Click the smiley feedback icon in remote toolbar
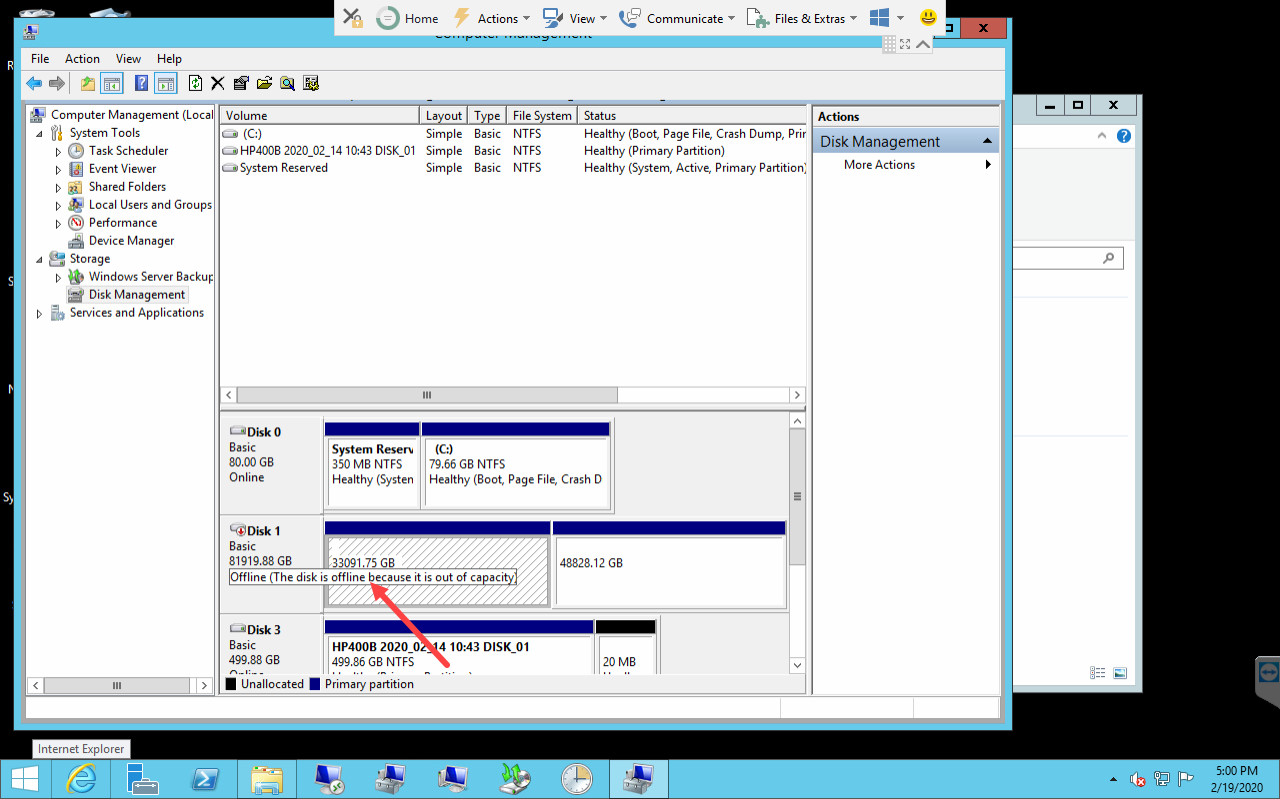 (x=929, y=18)
